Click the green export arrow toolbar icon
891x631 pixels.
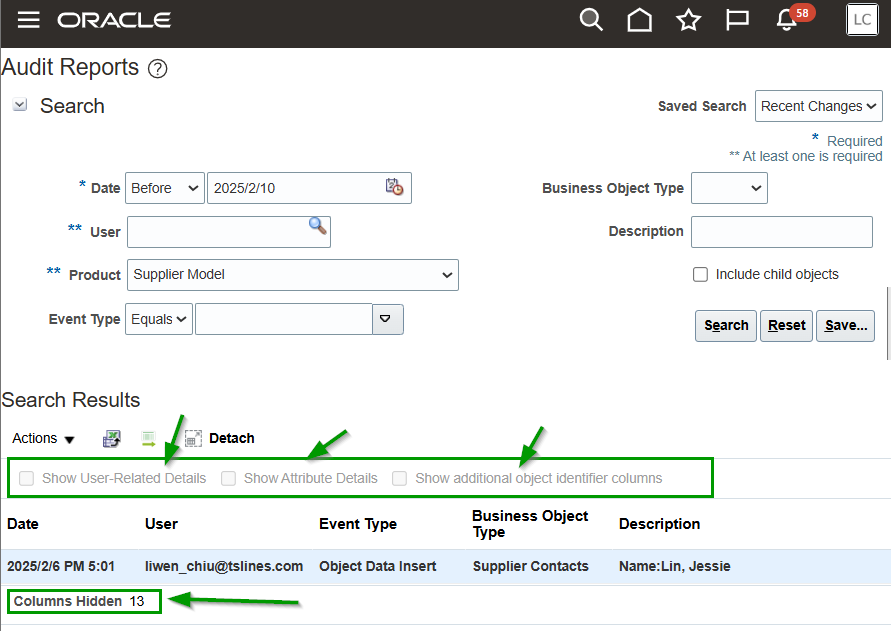click(x=148, y=438)
